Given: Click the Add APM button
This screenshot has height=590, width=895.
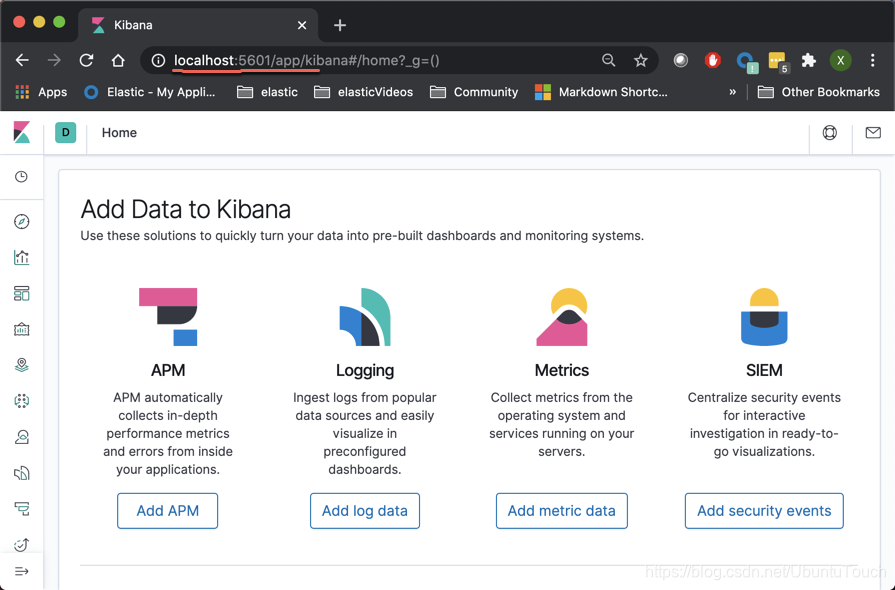Looking at the screenshot, I should [168, 511].
